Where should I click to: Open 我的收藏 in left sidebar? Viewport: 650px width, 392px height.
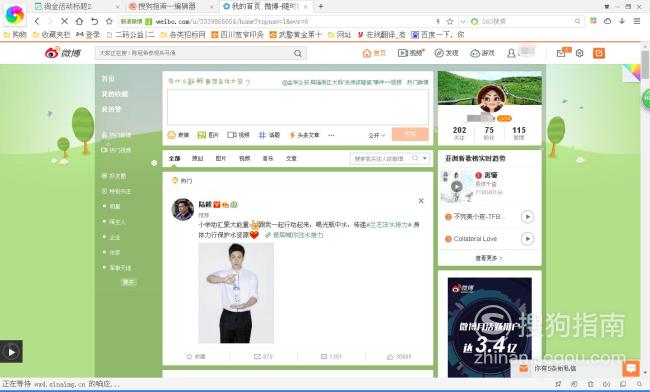[x=115, y=94]
